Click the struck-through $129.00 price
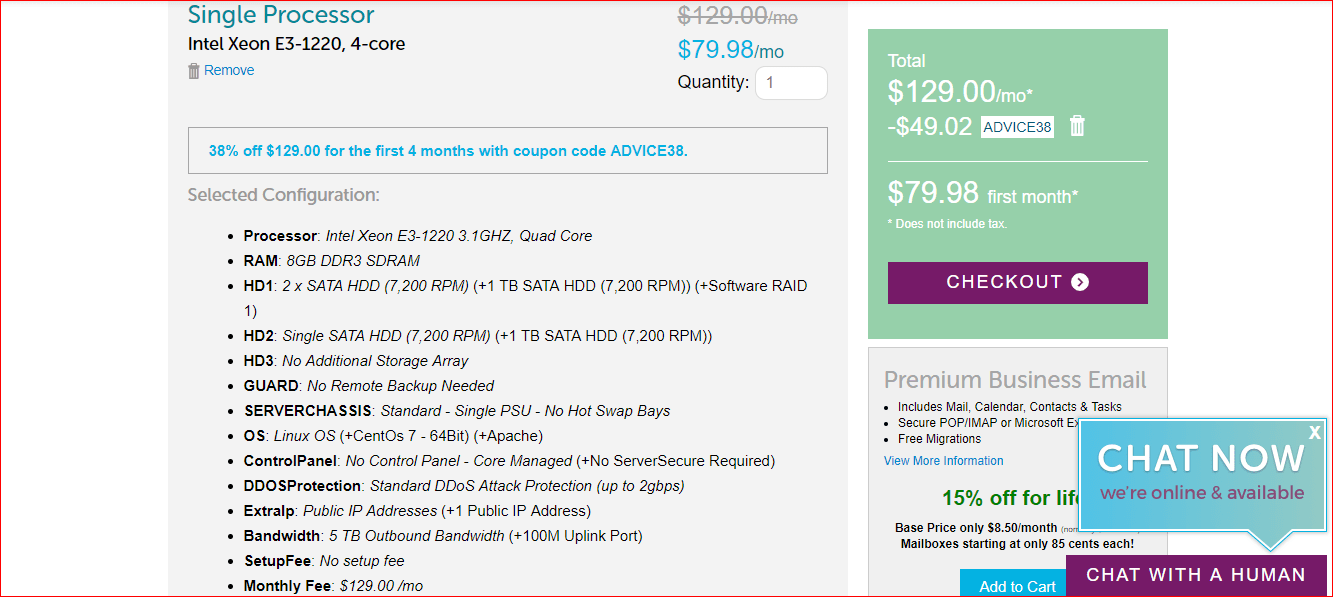 [x=737, y=16]
